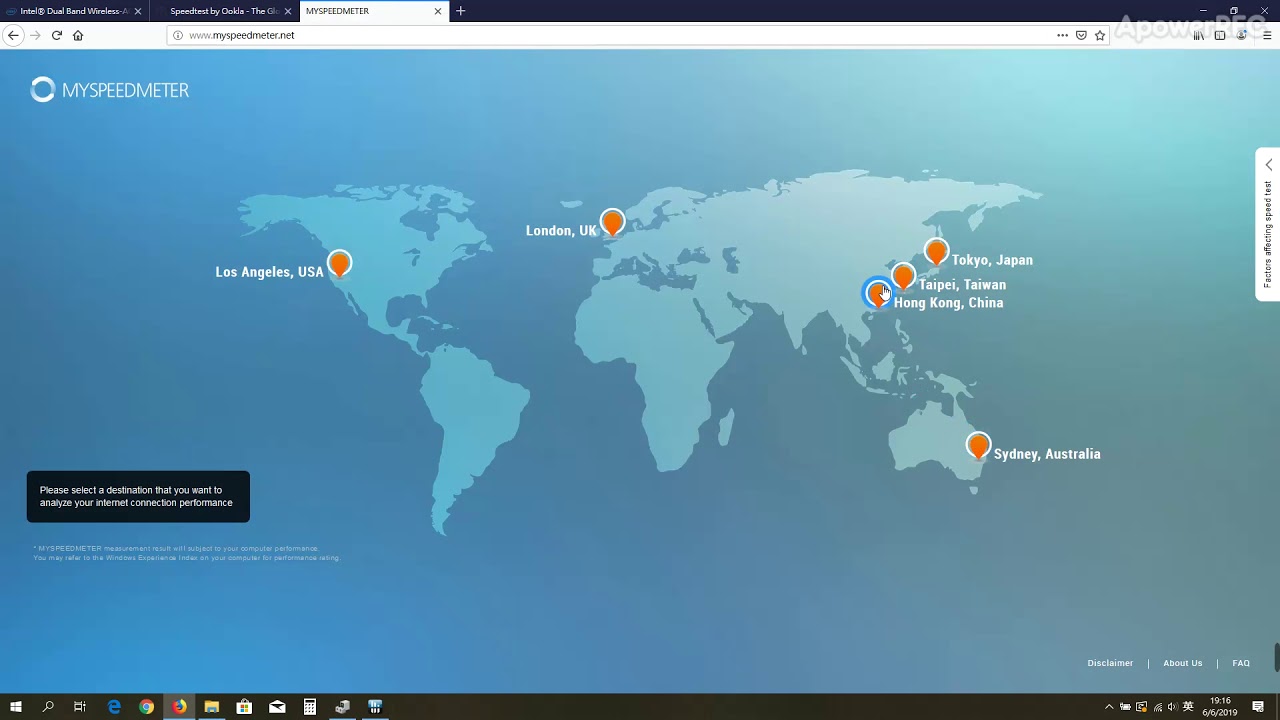The image size is (1280, 720).
Task: Click the Los Angeles, USA label
Action: (269, 272)
